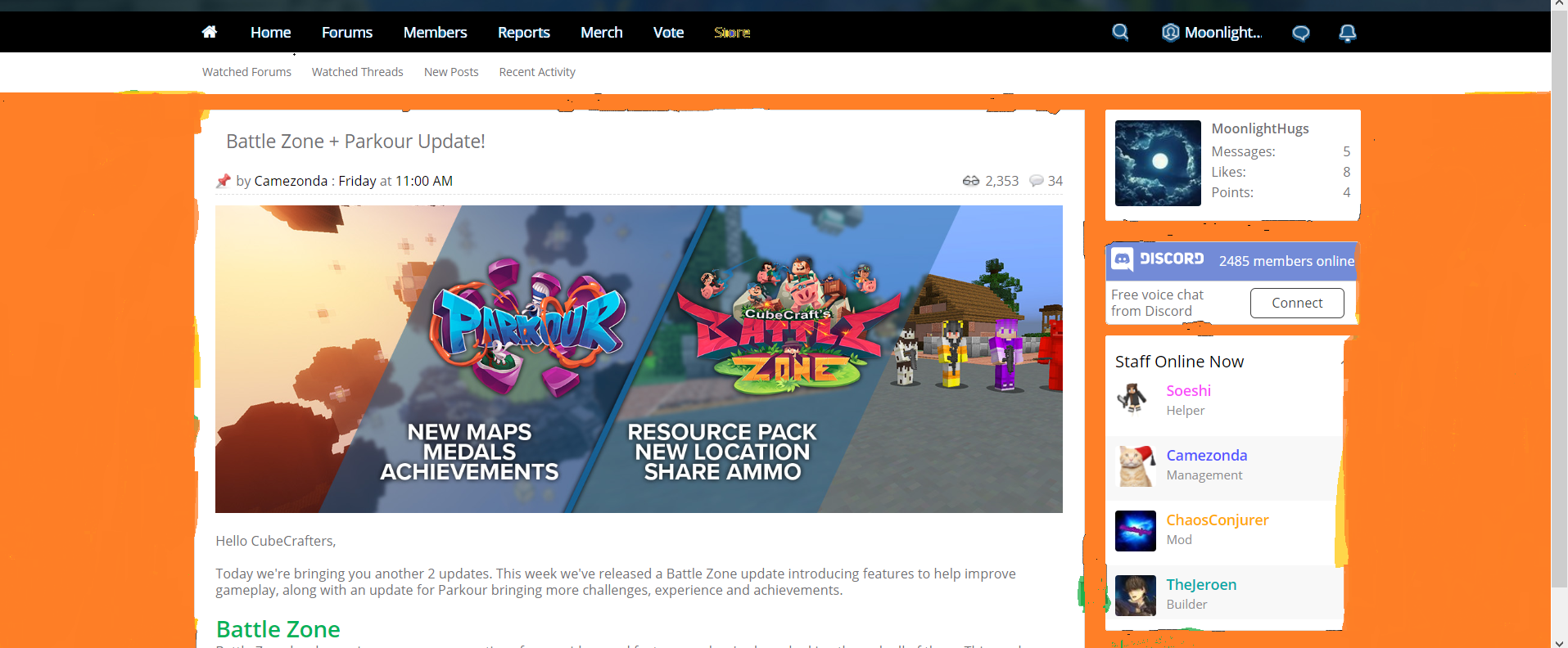Open author Camezonda's profile in byline
The height and width of the screenshot is (648, 1568).
click(x=291, y=181)
